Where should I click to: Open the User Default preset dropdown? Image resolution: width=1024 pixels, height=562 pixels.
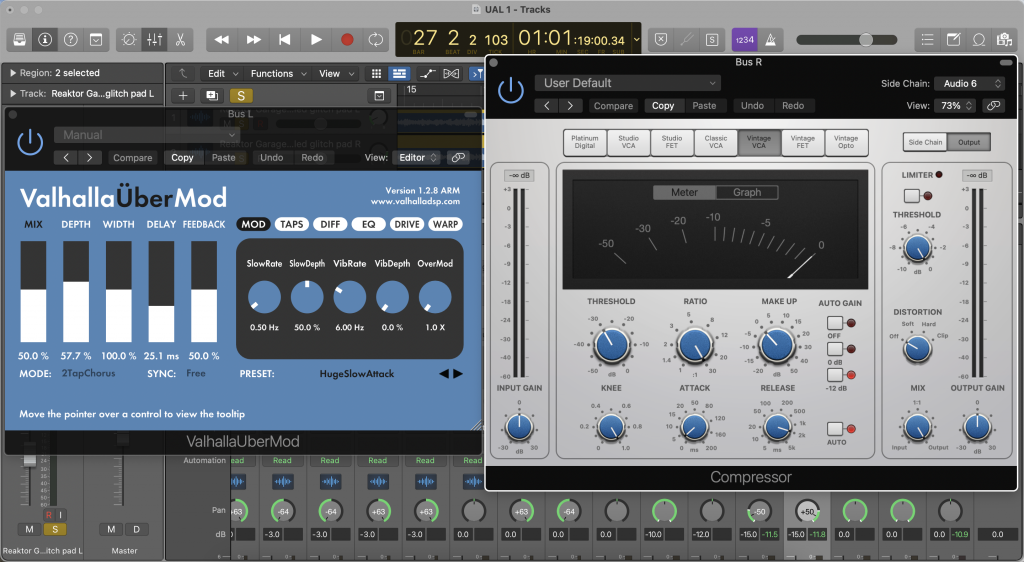628,83
